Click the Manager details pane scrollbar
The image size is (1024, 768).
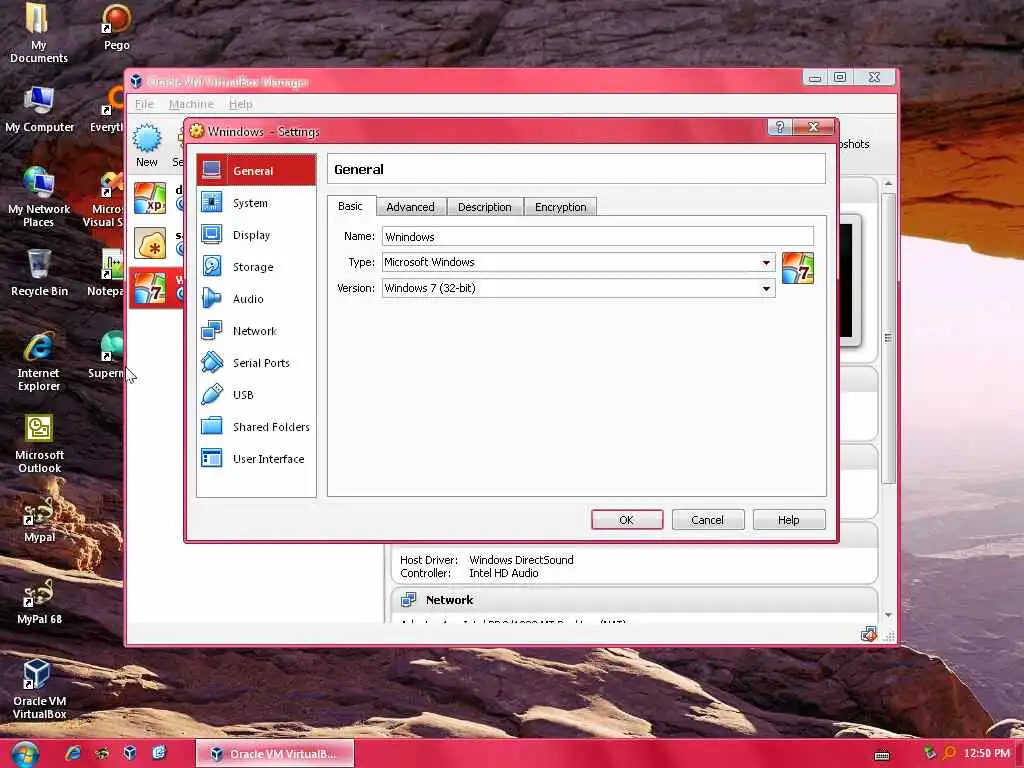coord(888,338)
